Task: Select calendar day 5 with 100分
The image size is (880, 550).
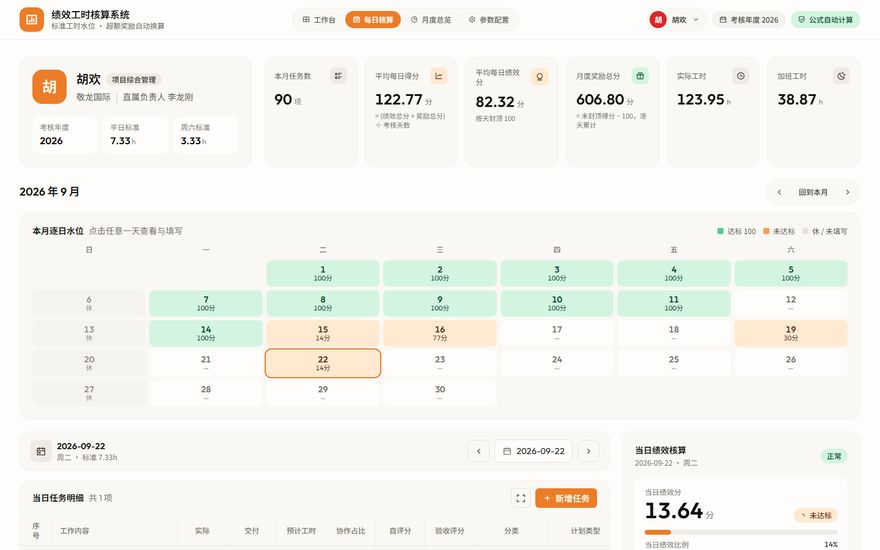Action: 791,273
